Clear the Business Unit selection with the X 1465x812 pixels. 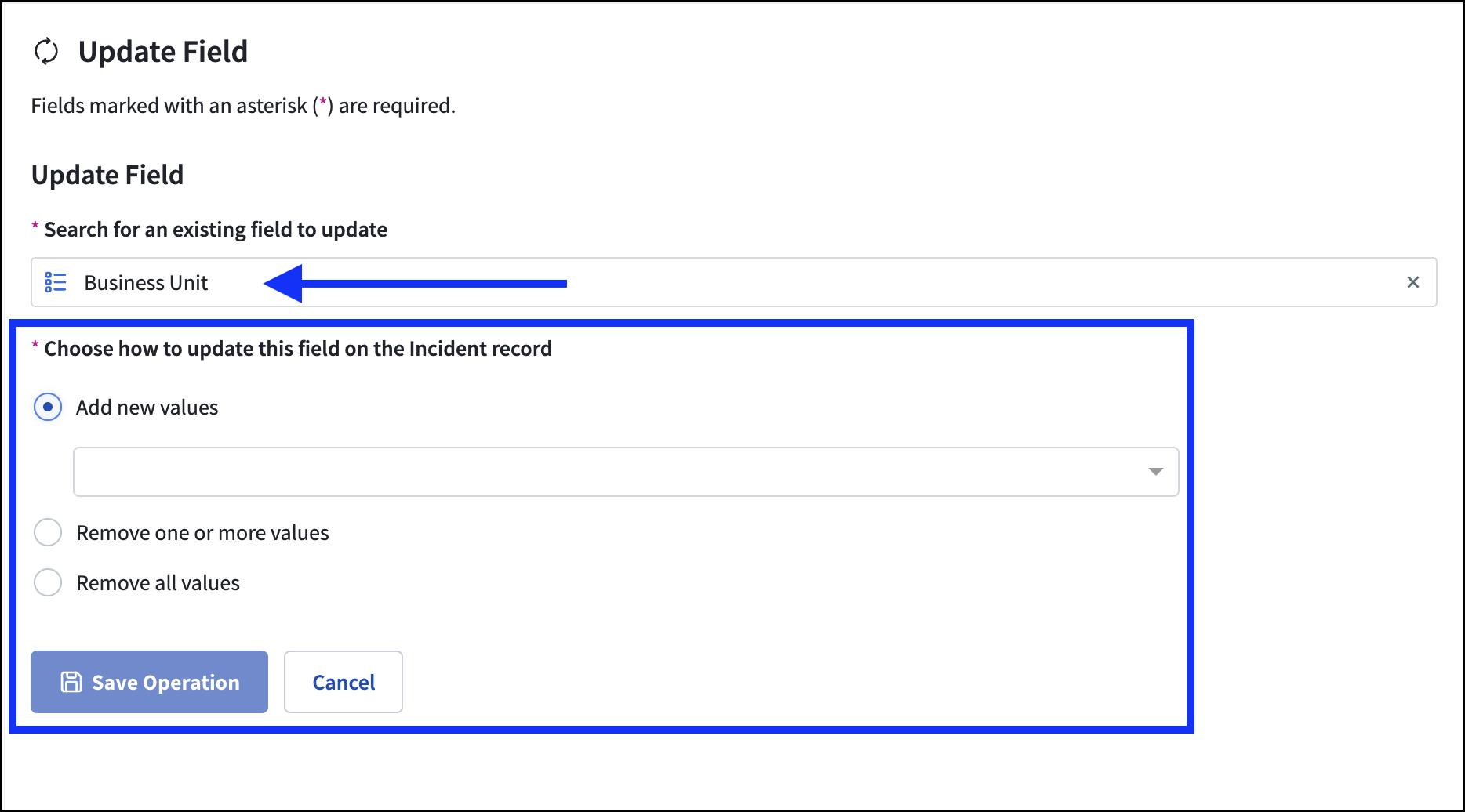[1412, 282]
